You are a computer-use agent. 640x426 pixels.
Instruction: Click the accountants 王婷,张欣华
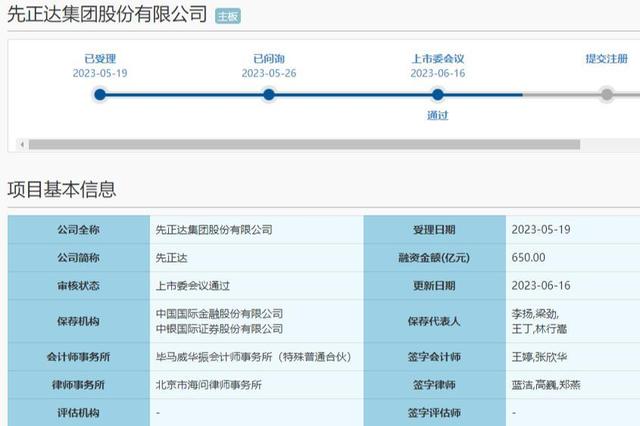(x=539, y=357)
